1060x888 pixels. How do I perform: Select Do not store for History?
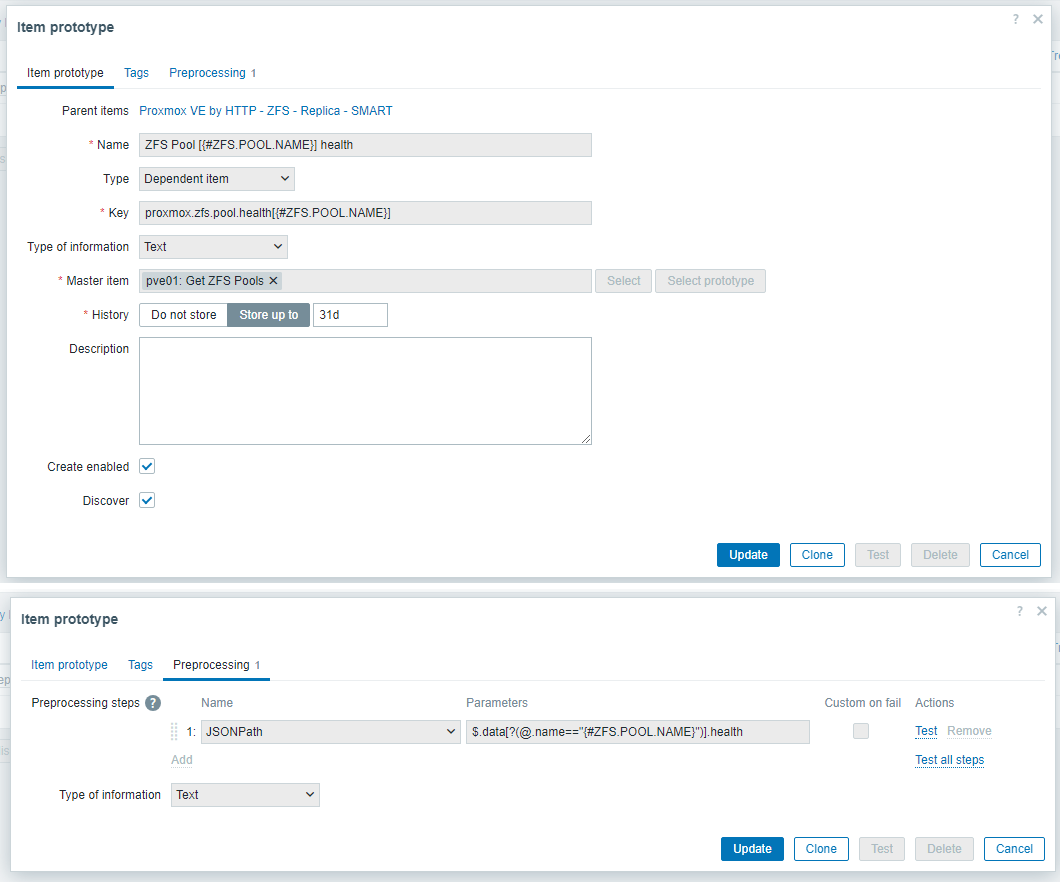[x=183, y=314]
